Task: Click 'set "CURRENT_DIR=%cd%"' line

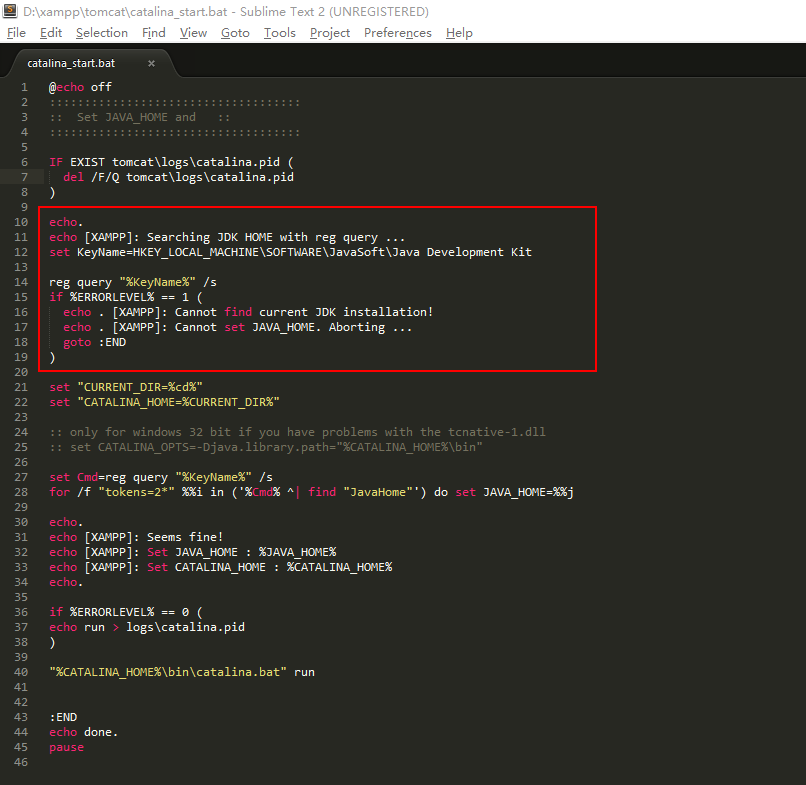Action: tap(126, 387)
